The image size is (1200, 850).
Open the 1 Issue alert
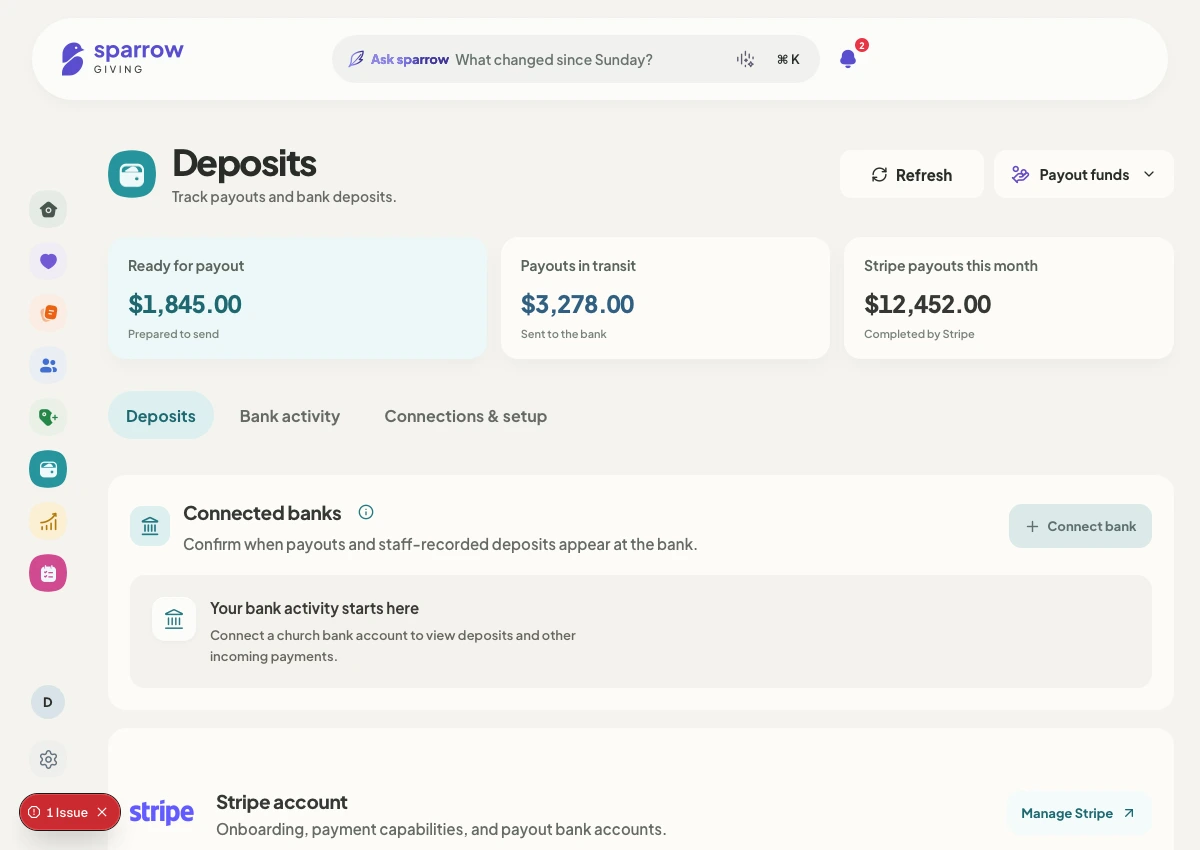59,812
